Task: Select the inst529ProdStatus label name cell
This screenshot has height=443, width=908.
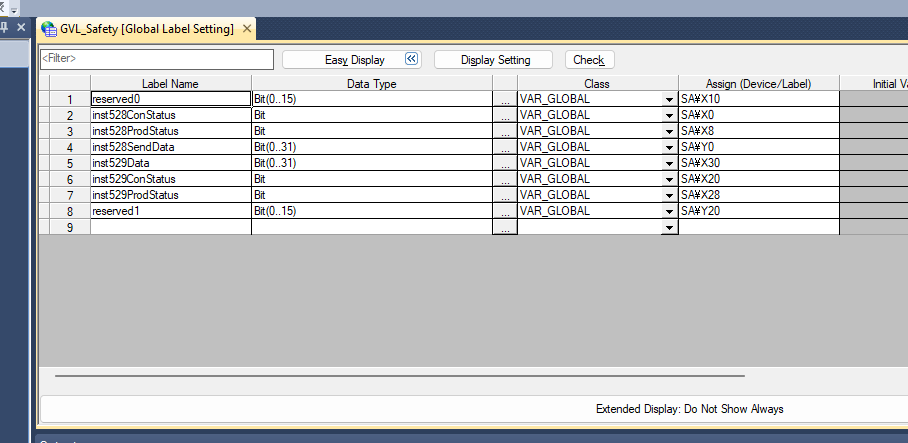Action: coord(171,195)
